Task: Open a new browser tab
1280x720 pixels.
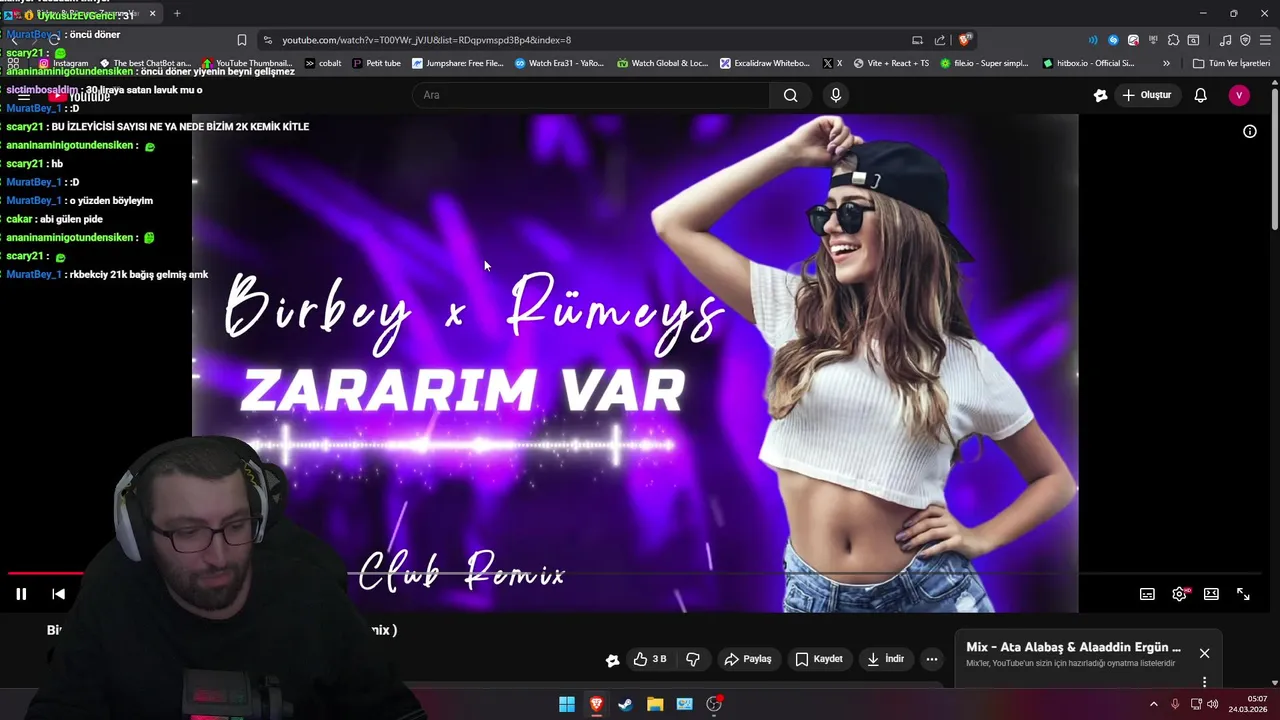Action: 177,13
